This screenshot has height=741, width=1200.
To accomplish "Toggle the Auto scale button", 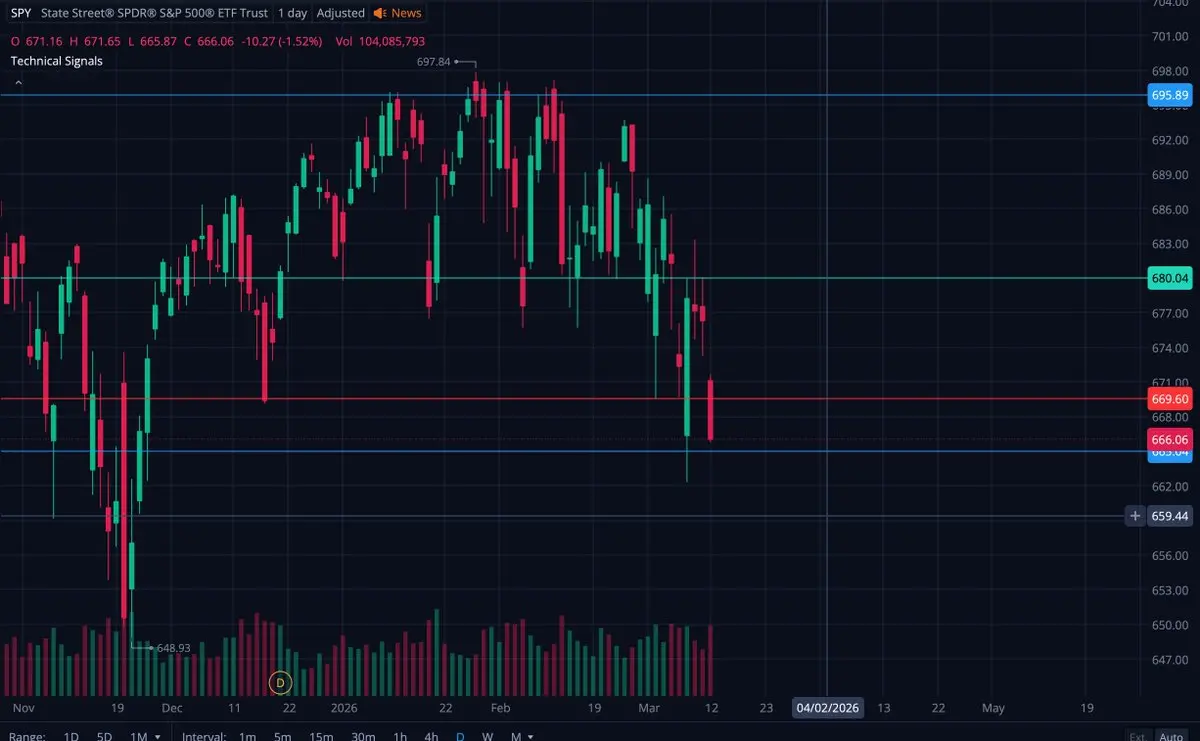I will coord(1171,736).
